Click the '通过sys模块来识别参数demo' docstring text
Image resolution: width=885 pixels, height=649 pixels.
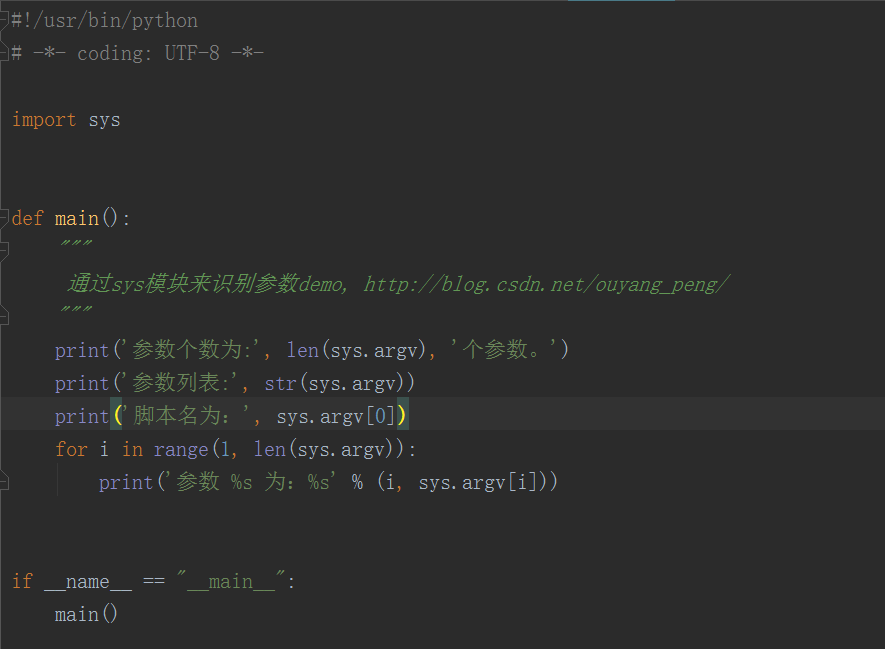[x=206, y=283]
